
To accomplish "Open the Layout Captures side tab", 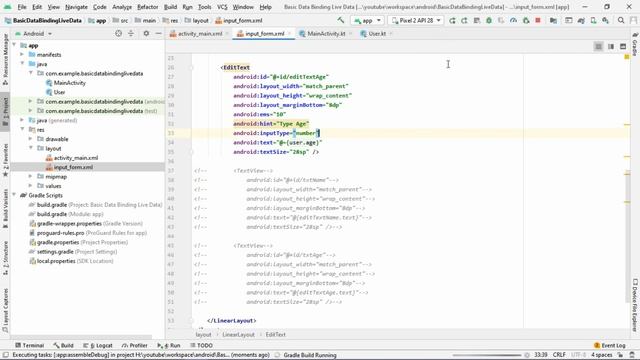I will coord(5,309).
